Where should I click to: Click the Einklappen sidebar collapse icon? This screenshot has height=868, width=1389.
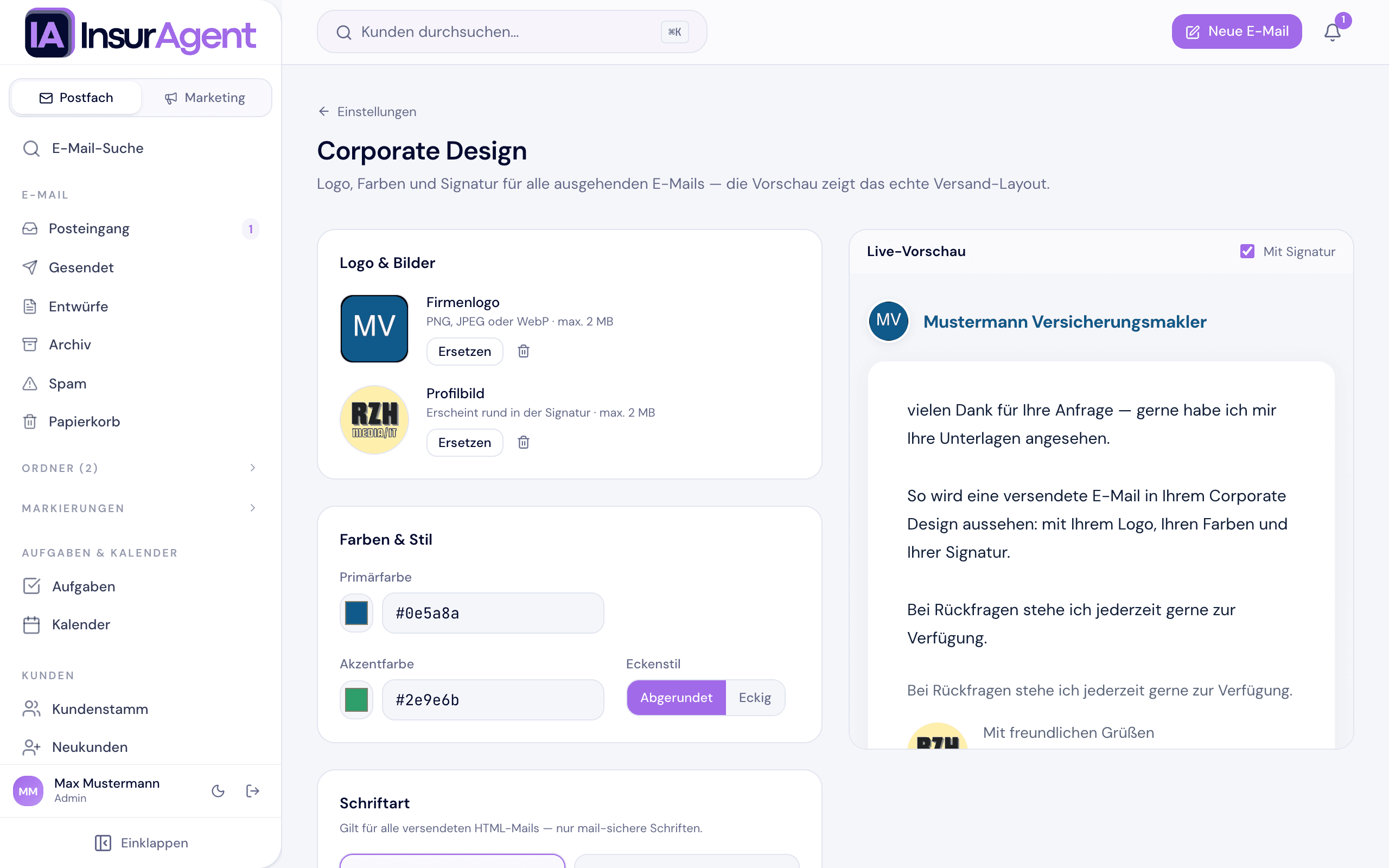click(x=103, y=843)
